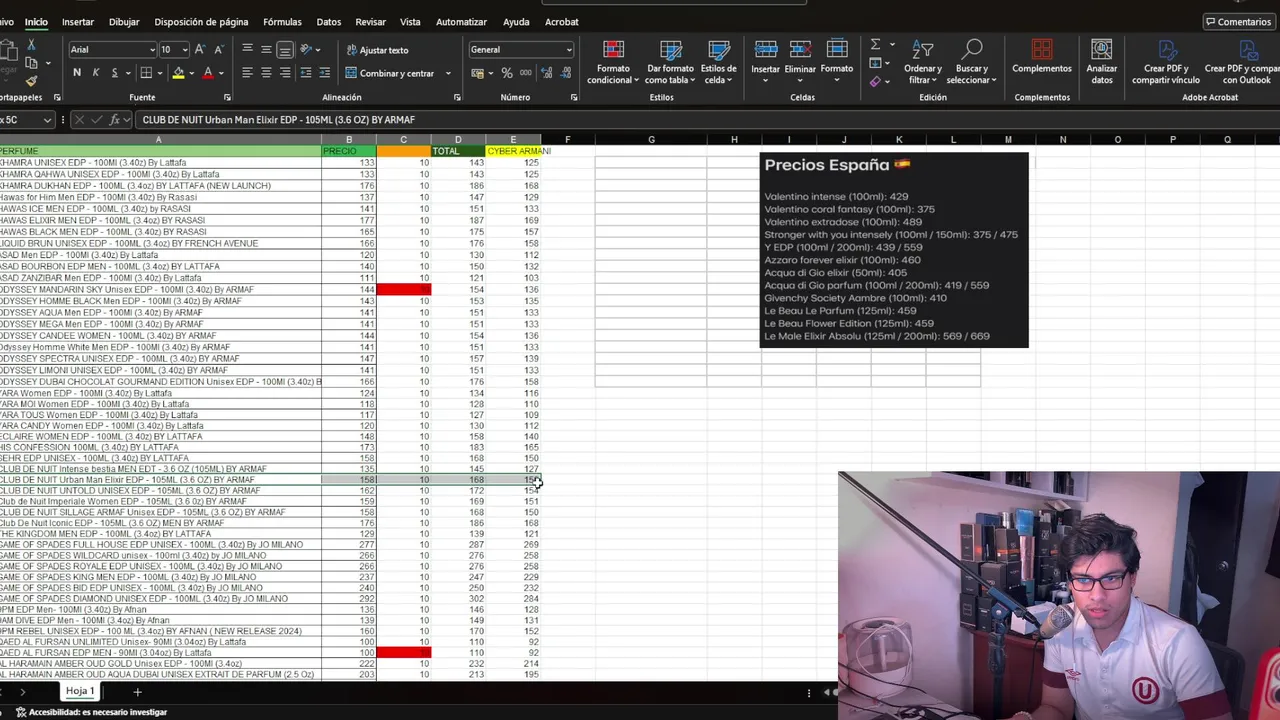This screenshot has width=1280, height=720.
Task: Click the Fill down (Rellenar) icon
Action: [875, 63]
